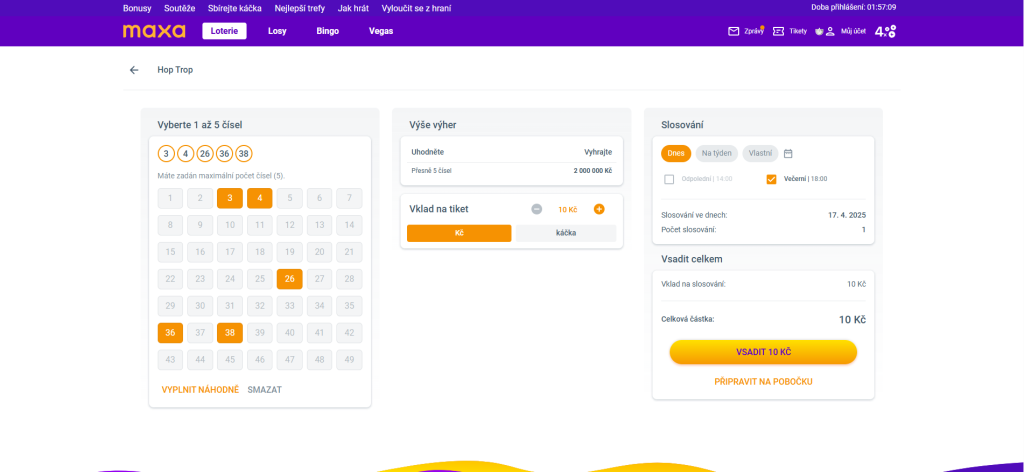1024x472 pixels.
Task: Click the Můj účet label
Action: coord(853,31)
